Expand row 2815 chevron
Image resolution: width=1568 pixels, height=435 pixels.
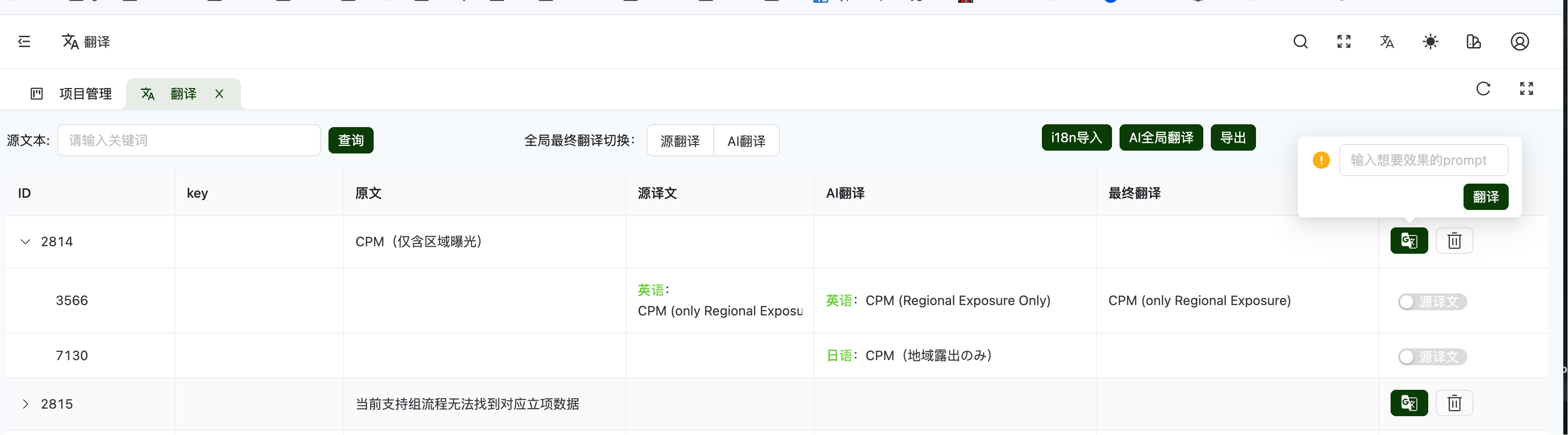pos(25,404)
